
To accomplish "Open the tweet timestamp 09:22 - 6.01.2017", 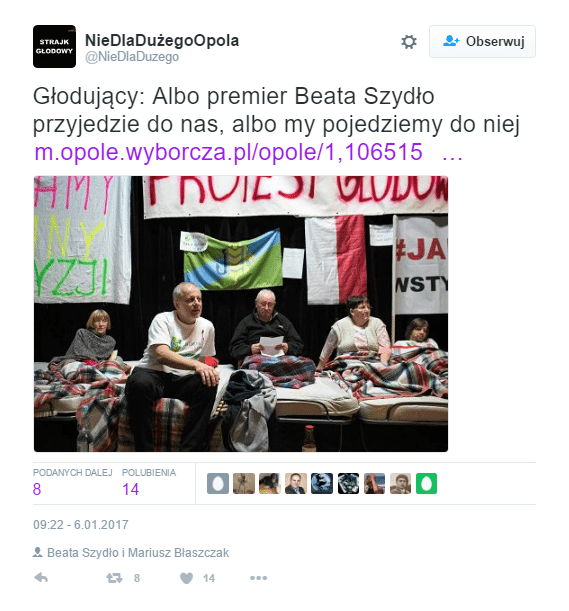I will pyautogui.click(x=81, y=525).
